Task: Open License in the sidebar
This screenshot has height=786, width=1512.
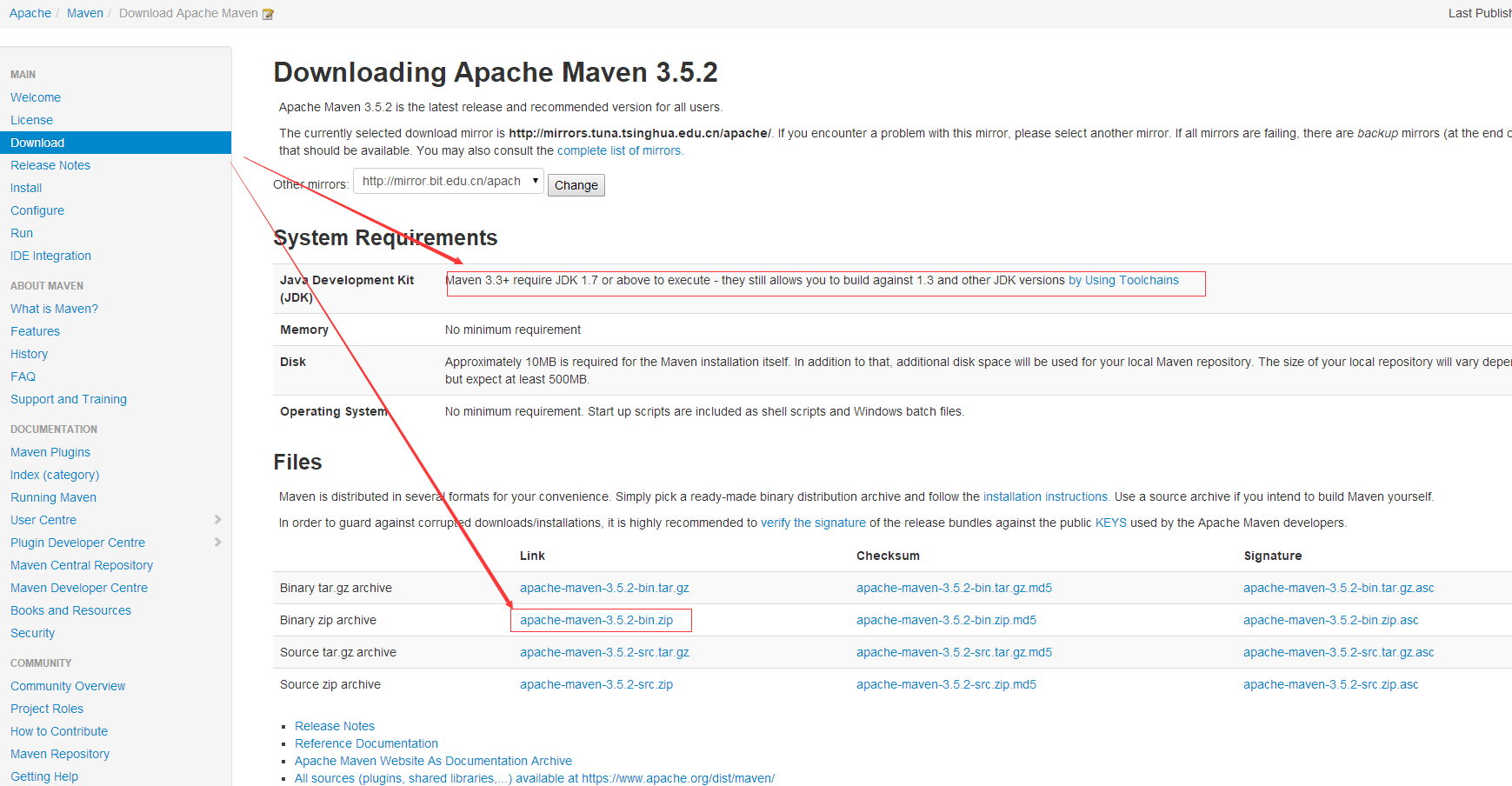Action: coord(31,120)
